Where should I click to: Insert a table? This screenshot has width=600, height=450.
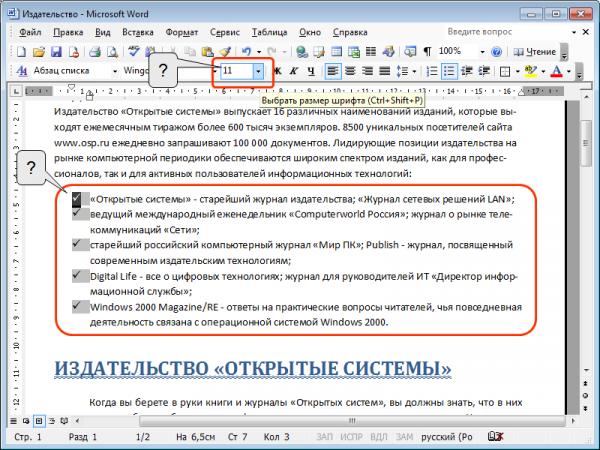(336, 51)
